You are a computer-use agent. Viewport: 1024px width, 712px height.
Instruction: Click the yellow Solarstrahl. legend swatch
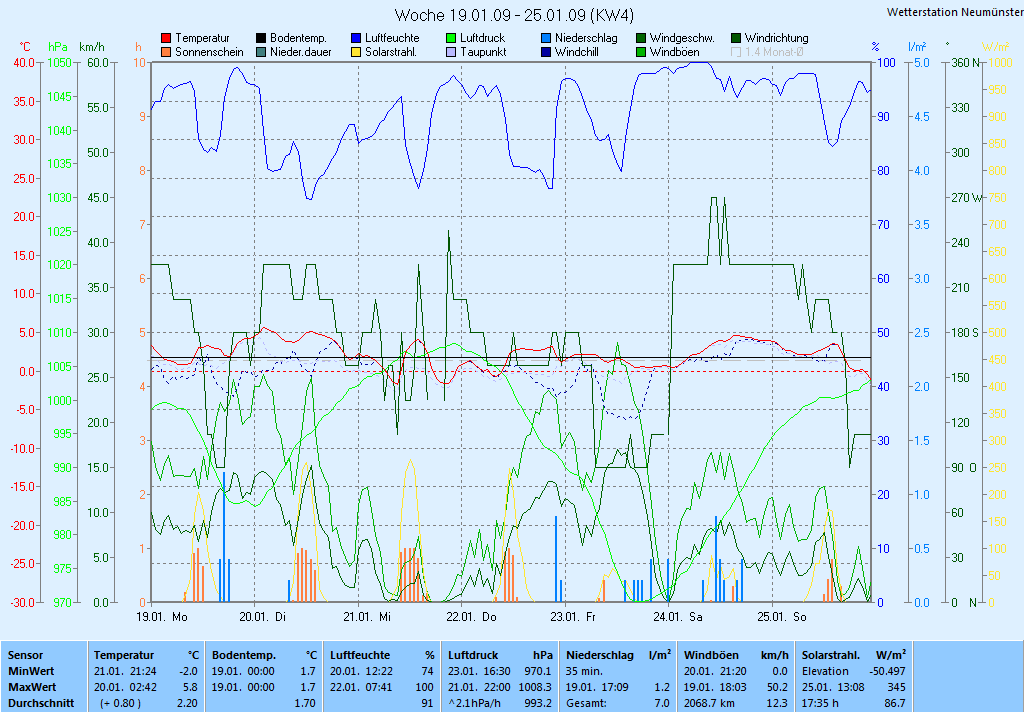[356, 52]
